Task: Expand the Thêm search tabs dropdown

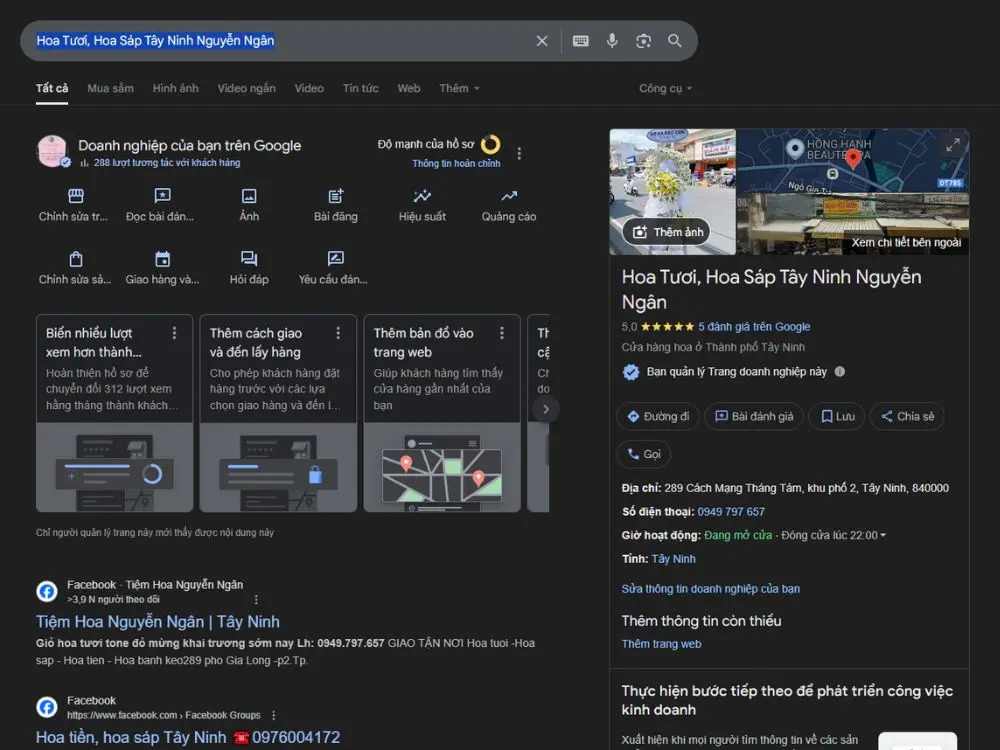Action: pos(459,88)
